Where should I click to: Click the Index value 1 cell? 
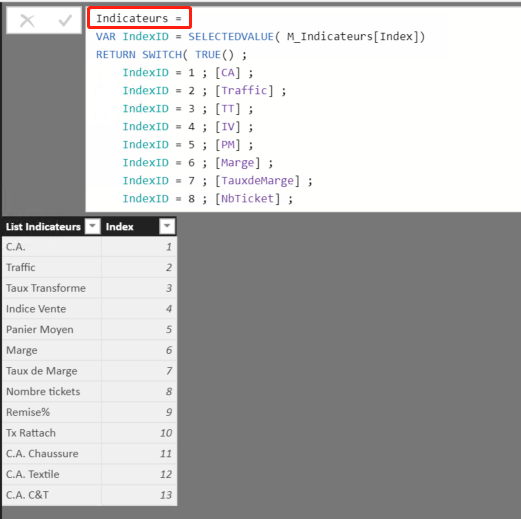coord(139,247)
